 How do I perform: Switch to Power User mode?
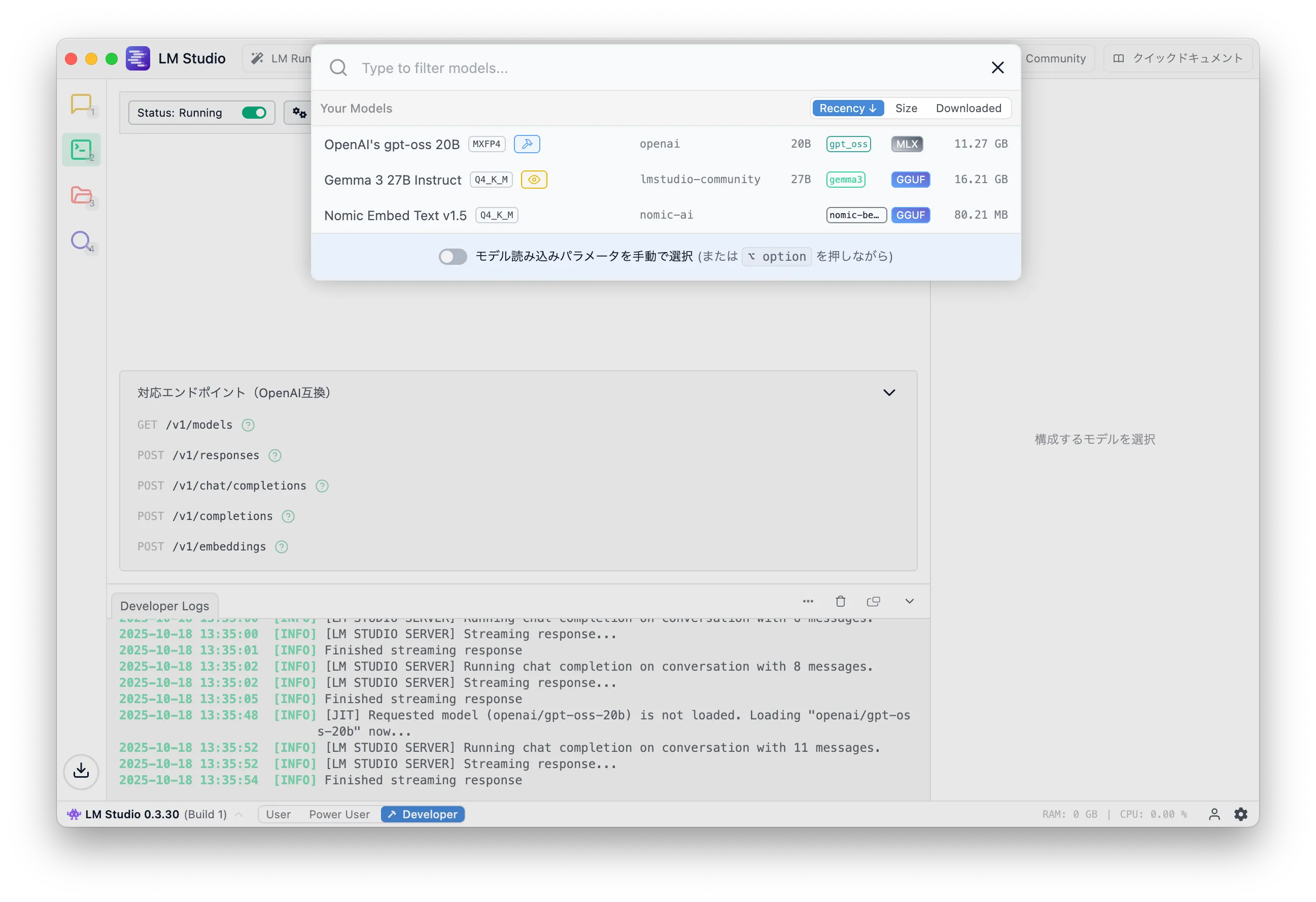[338, 814]
